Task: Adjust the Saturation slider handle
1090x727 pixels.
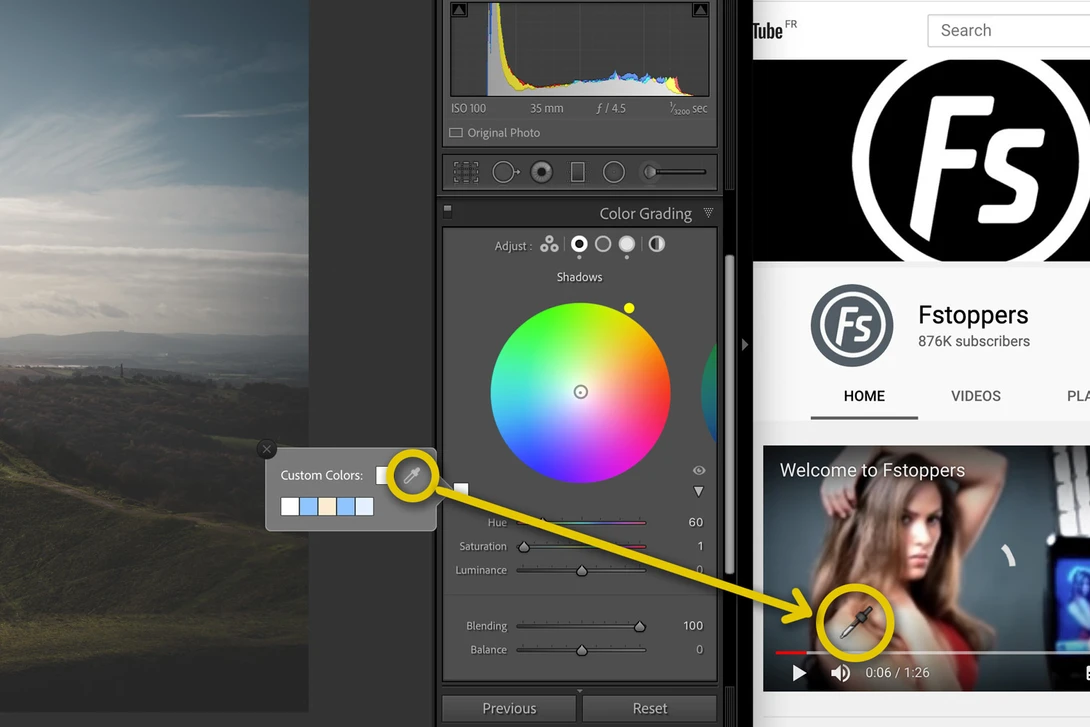Action: (524, 547)
